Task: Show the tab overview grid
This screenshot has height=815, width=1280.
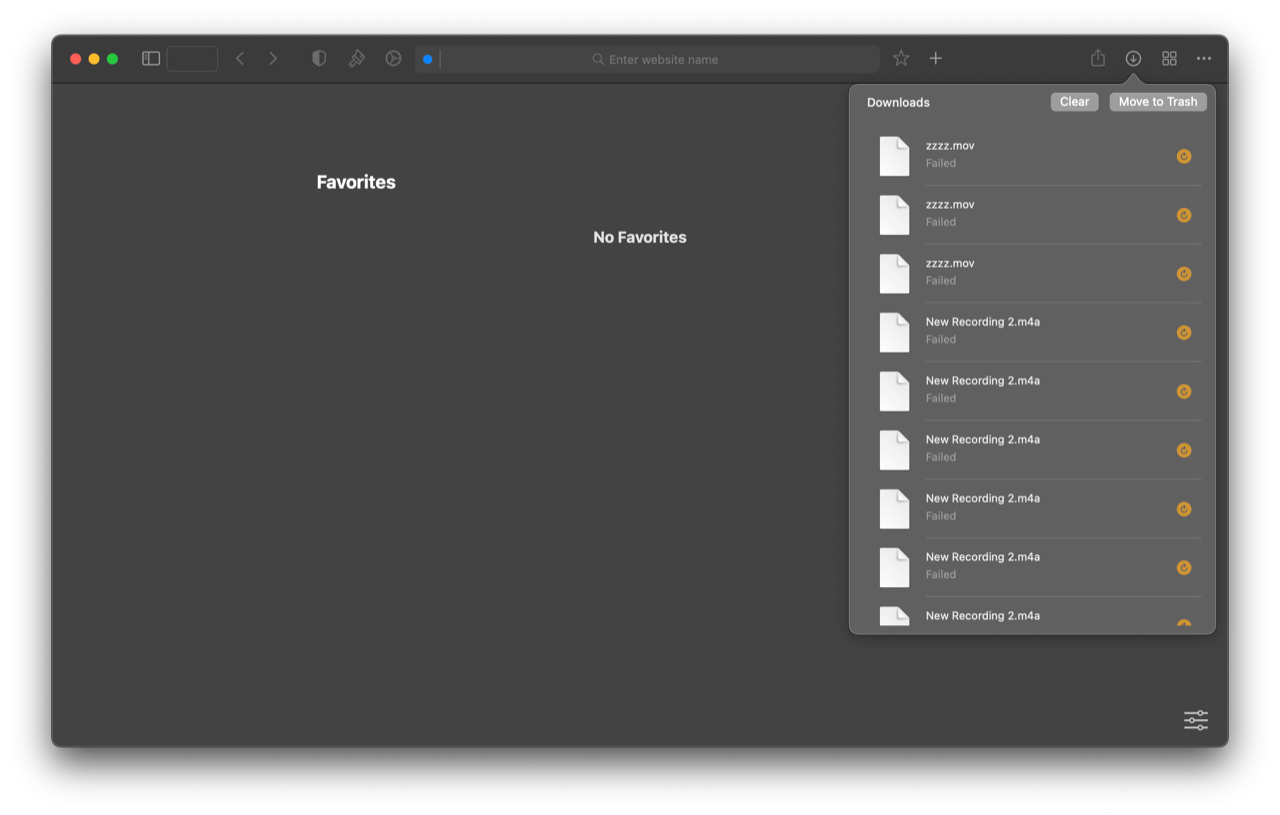Action: pos(1169,59)
